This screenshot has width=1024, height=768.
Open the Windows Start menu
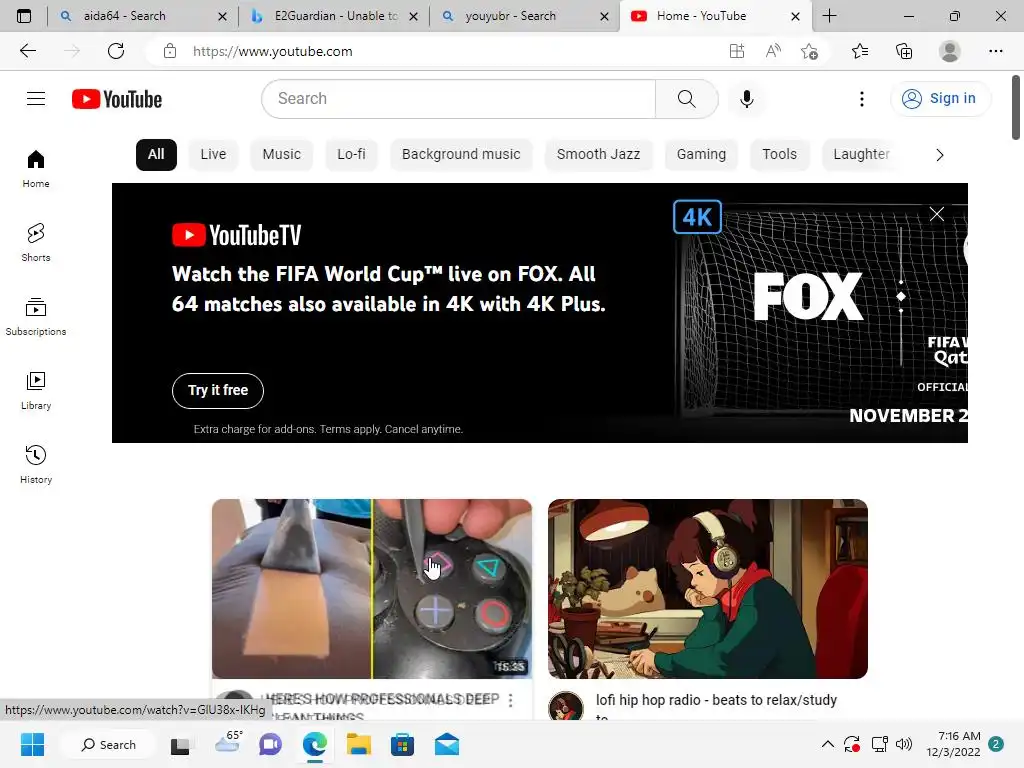[x=32, y=744]
